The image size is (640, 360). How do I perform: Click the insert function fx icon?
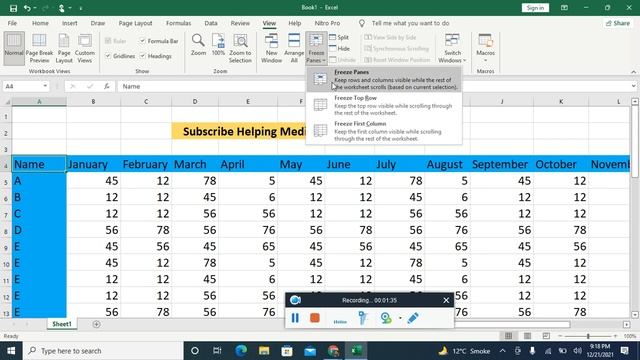(x=107, y=86)
